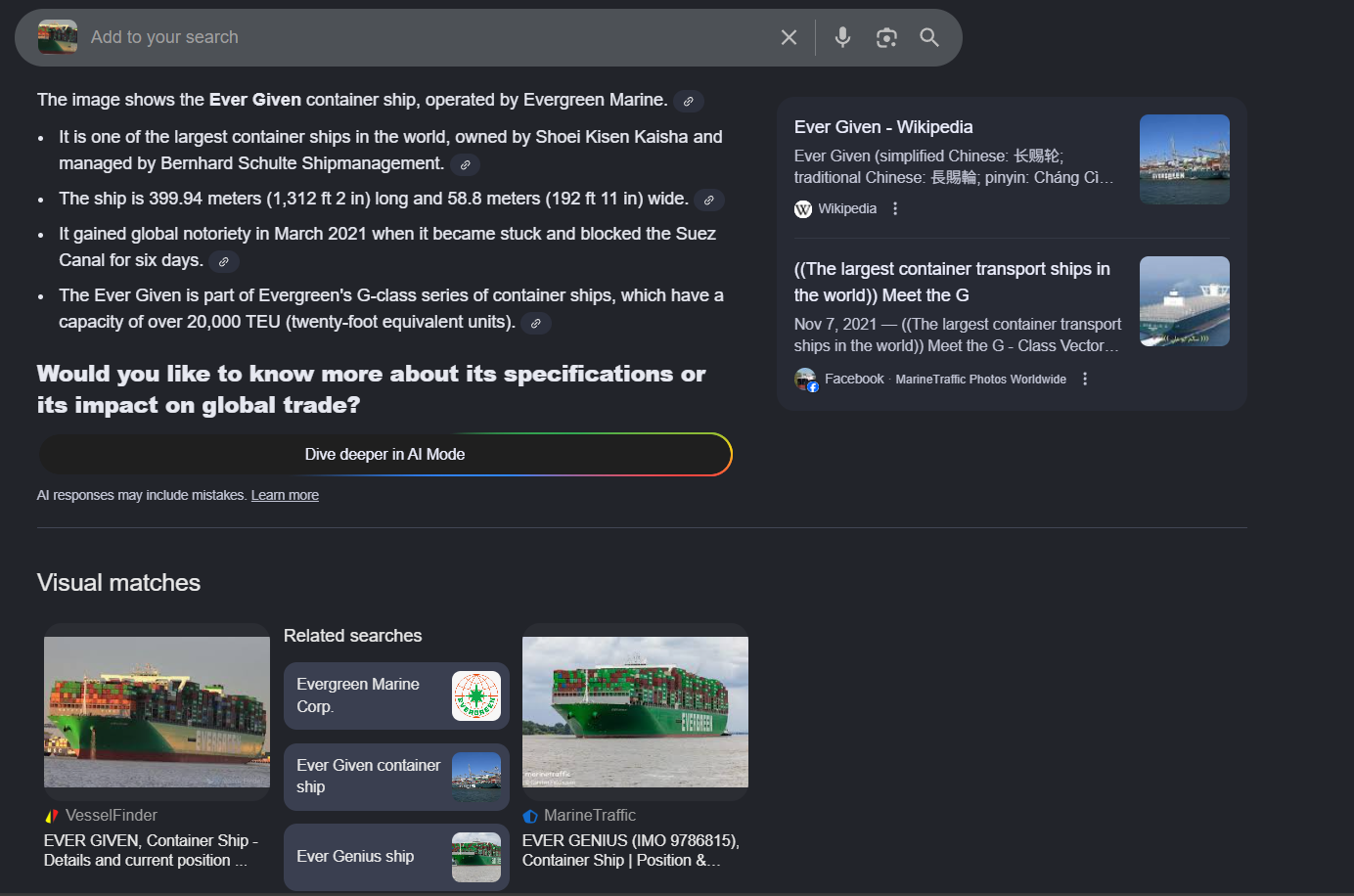Click the source link icon after Evergreen Marine sentence
1354x896 pixels.
coord(689,102)
